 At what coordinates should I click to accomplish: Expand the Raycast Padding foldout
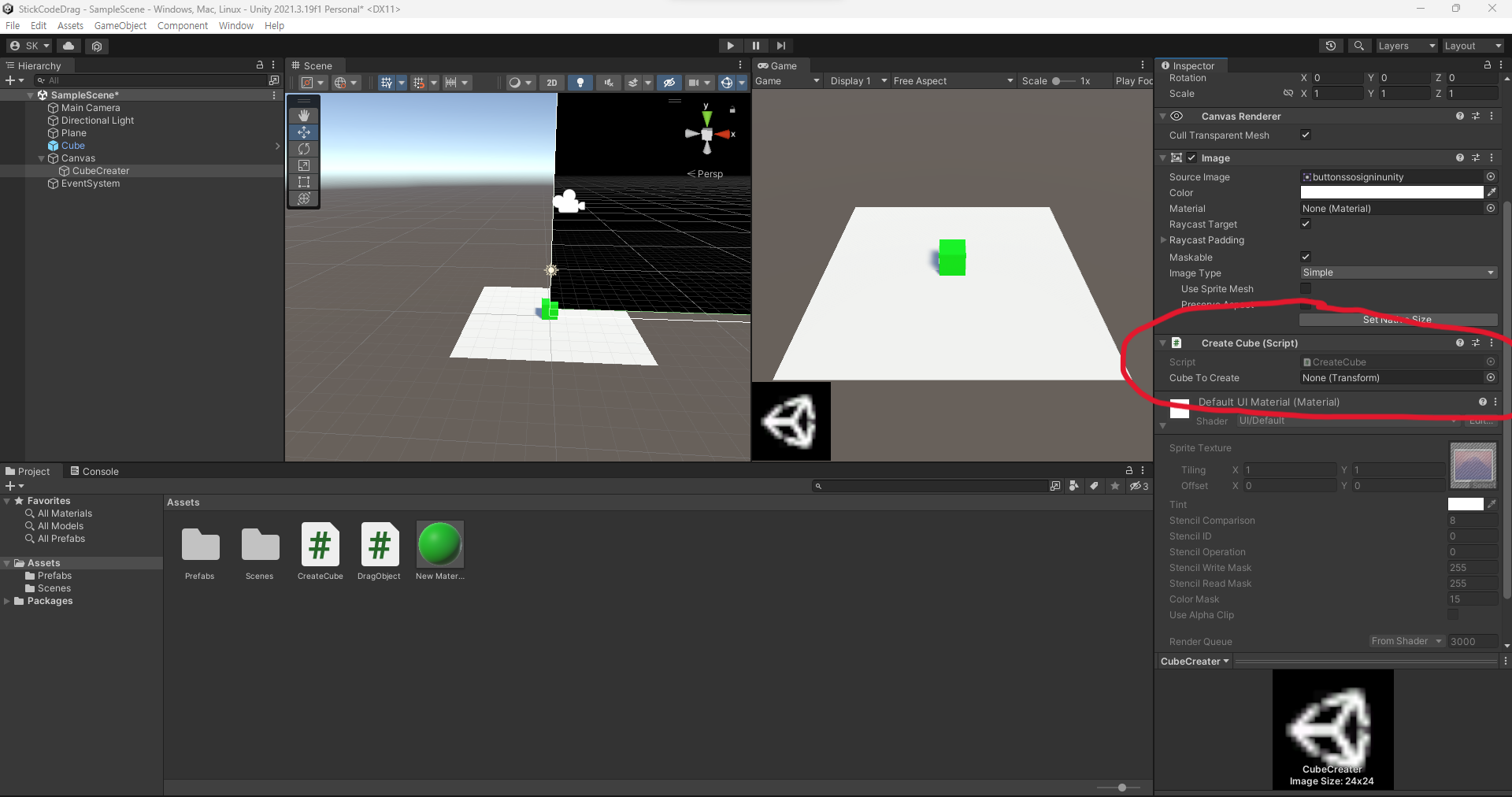[1164, 240]
